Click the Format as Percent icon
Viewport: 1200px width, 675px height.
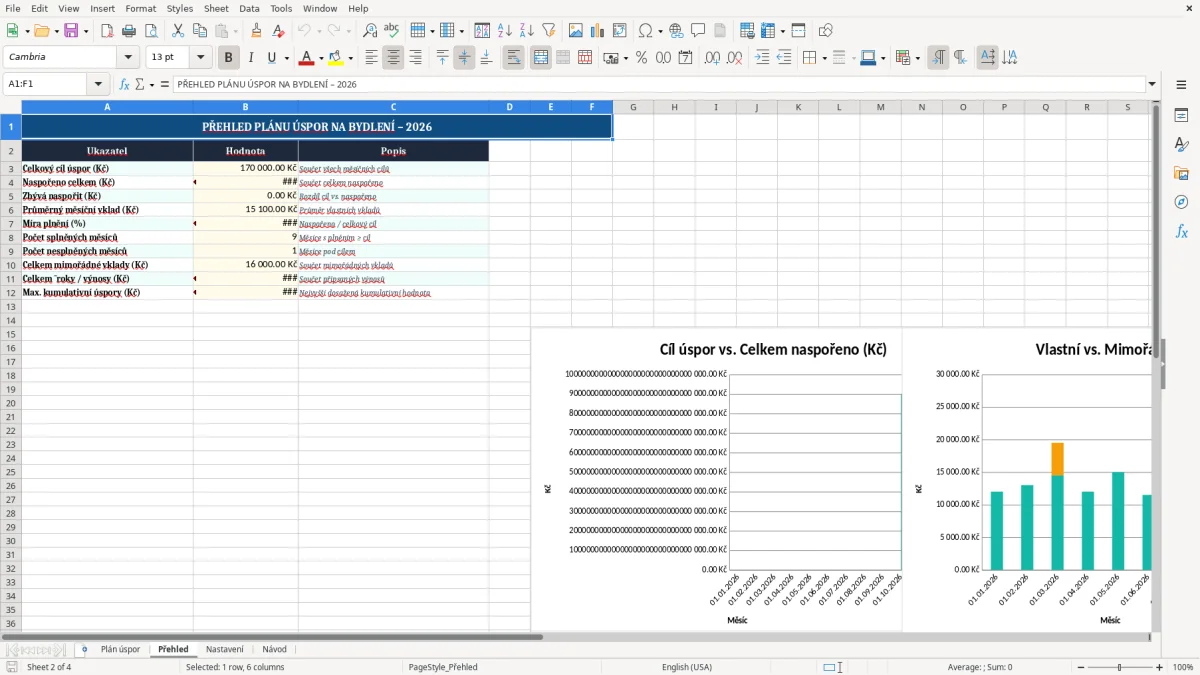[641, 58]
